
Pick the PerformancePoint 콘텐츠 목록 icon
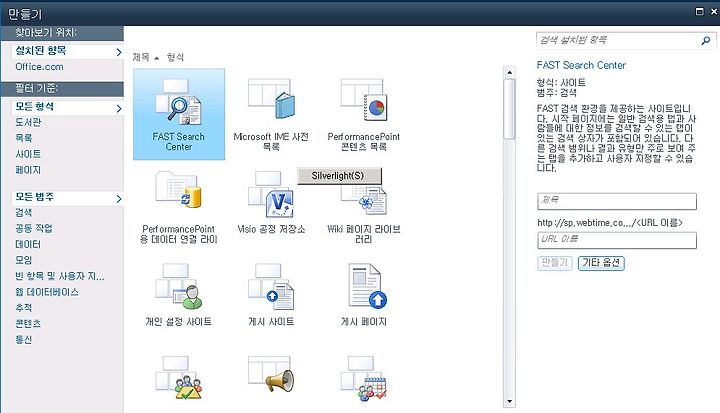click(x=364, y=100)
